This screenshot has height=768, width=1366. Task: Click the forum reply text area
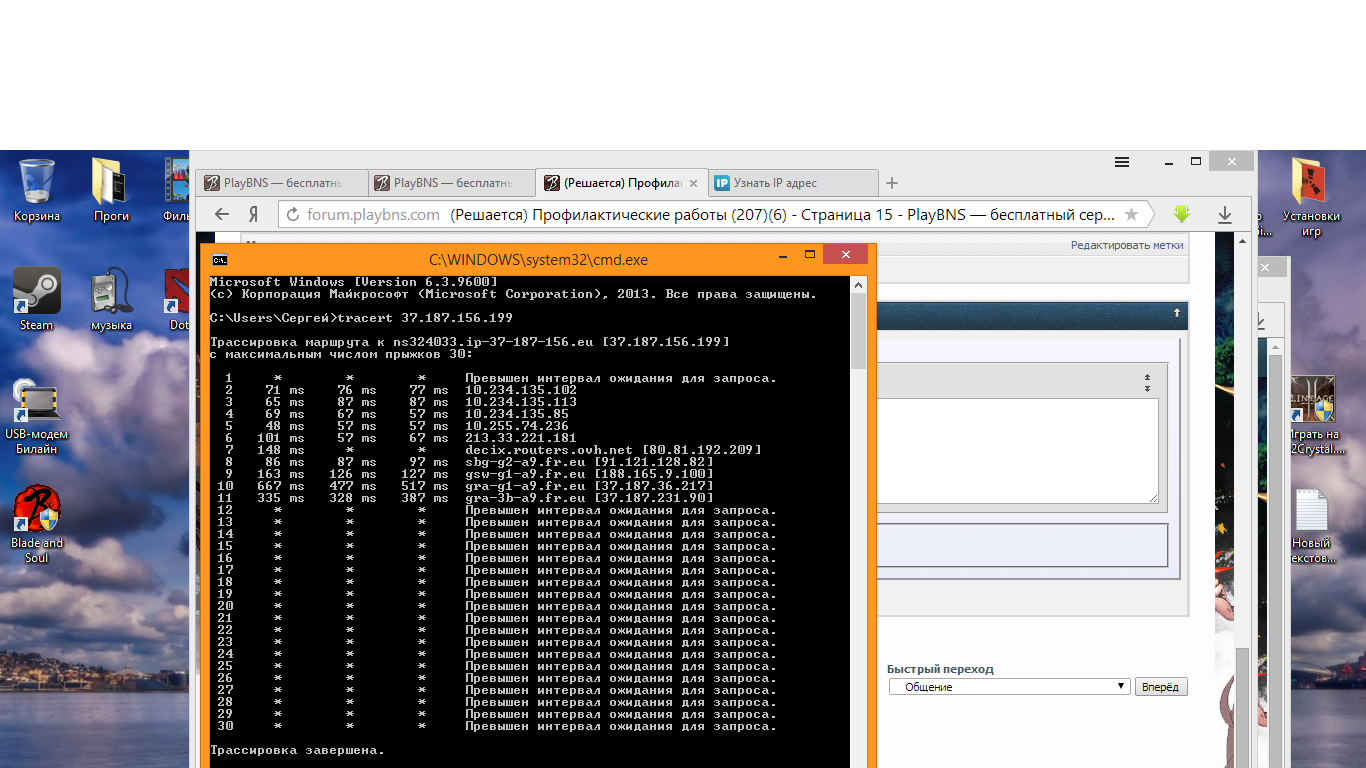pos(1018,450)
